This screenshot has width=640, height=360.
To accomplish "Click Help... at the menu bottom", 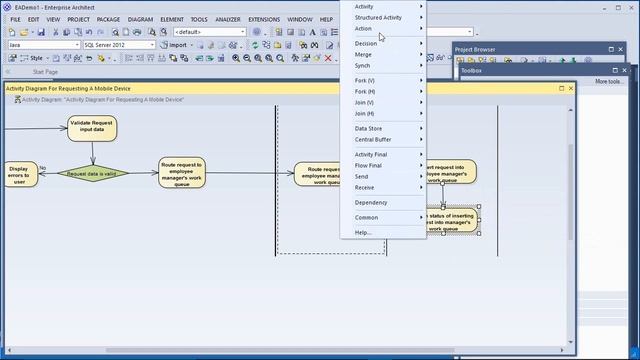I will click(x=383, y=232).
